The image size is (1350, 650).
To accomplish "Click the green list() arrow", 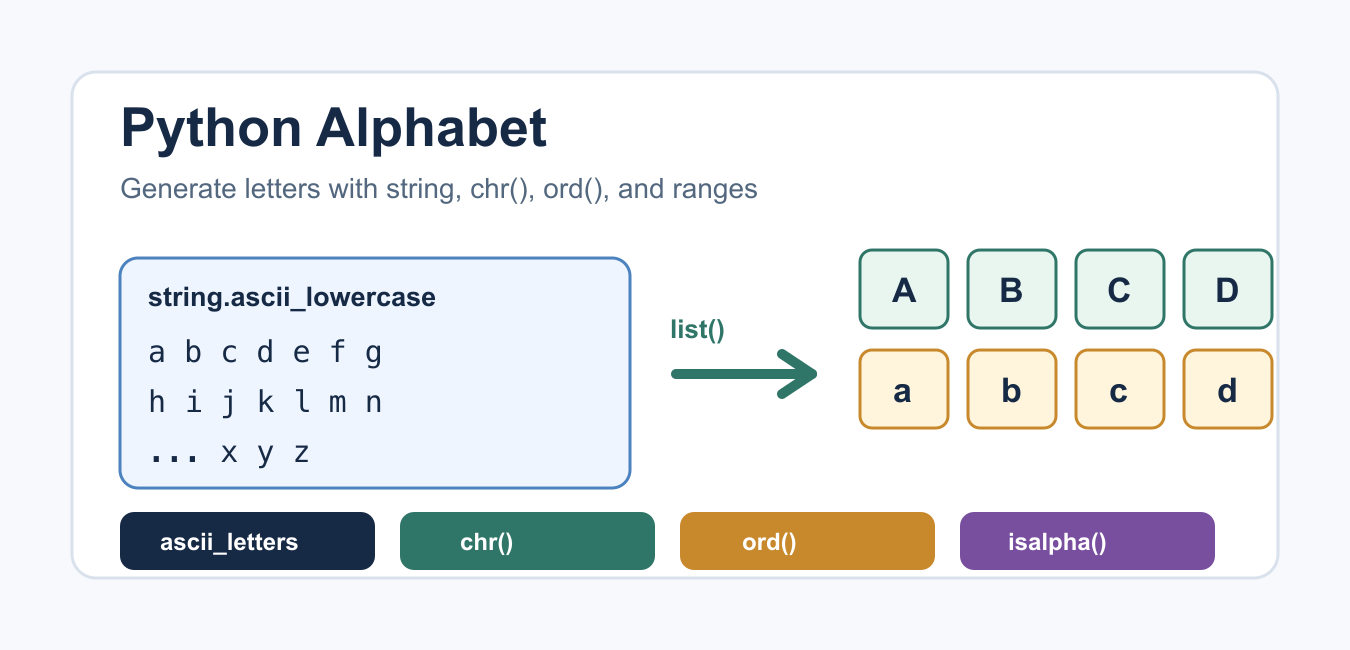I will point(745,374).
